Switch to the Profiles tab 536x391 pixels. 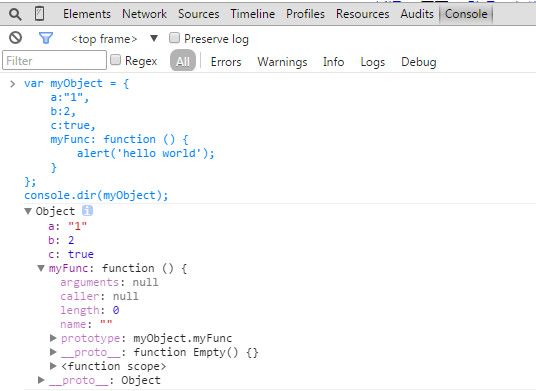tap(305, 14)
